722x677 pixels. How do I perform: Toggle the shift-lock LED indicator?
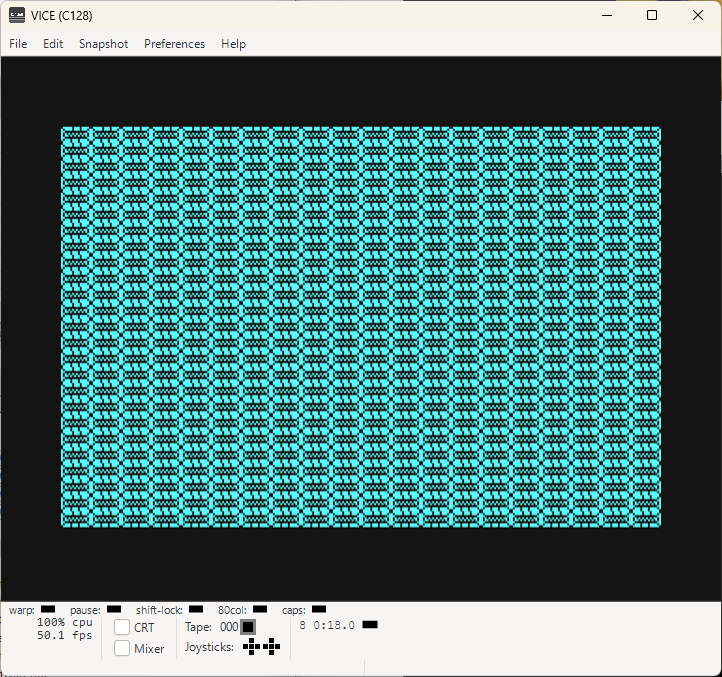coord(196,609)
